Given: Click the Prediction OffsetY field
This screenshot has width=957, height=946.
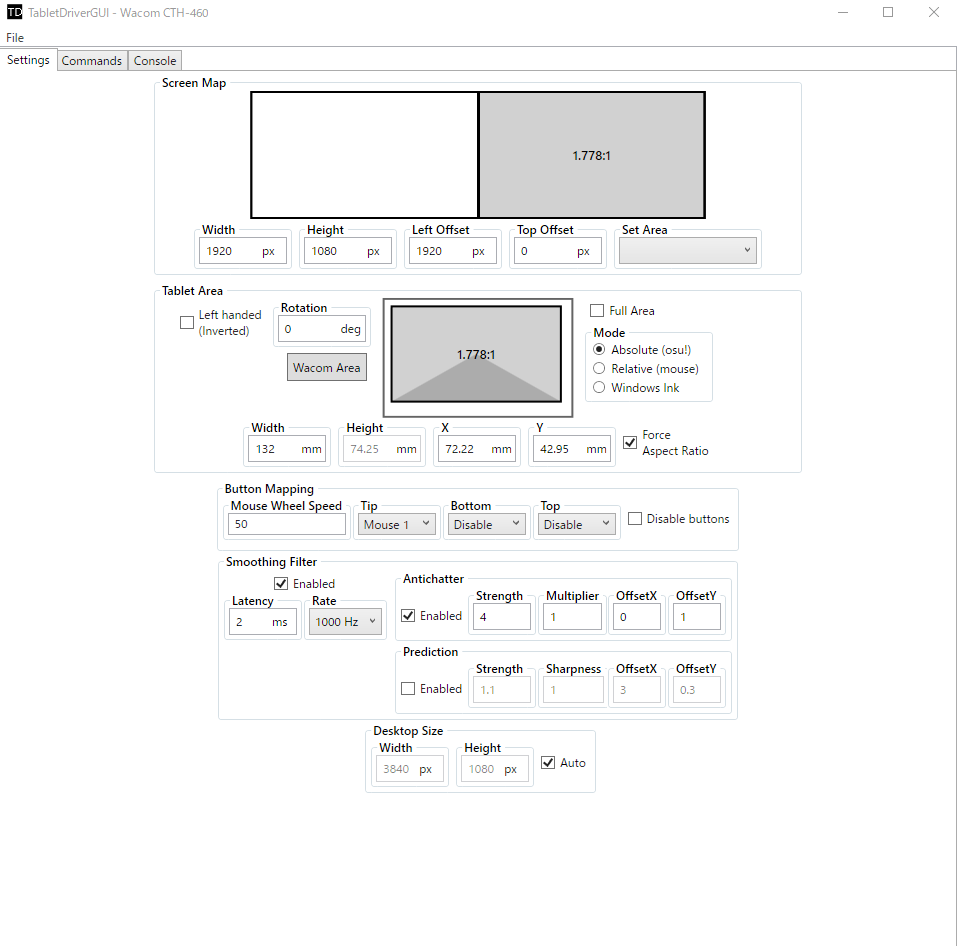Looking at the screenshot, I should coord(697,690).
